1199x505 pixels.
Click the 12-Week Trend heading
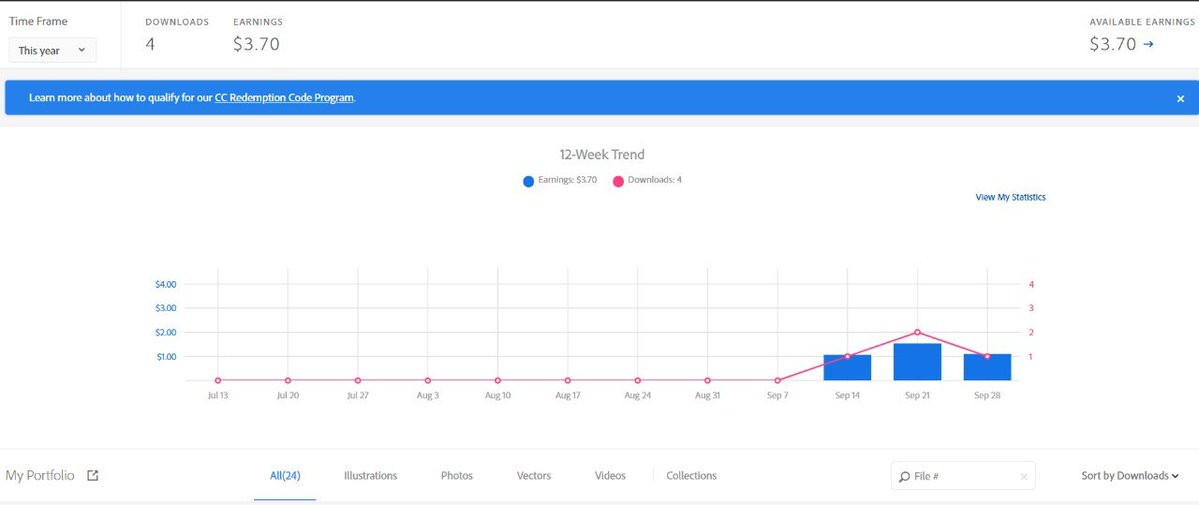(602, 155)
